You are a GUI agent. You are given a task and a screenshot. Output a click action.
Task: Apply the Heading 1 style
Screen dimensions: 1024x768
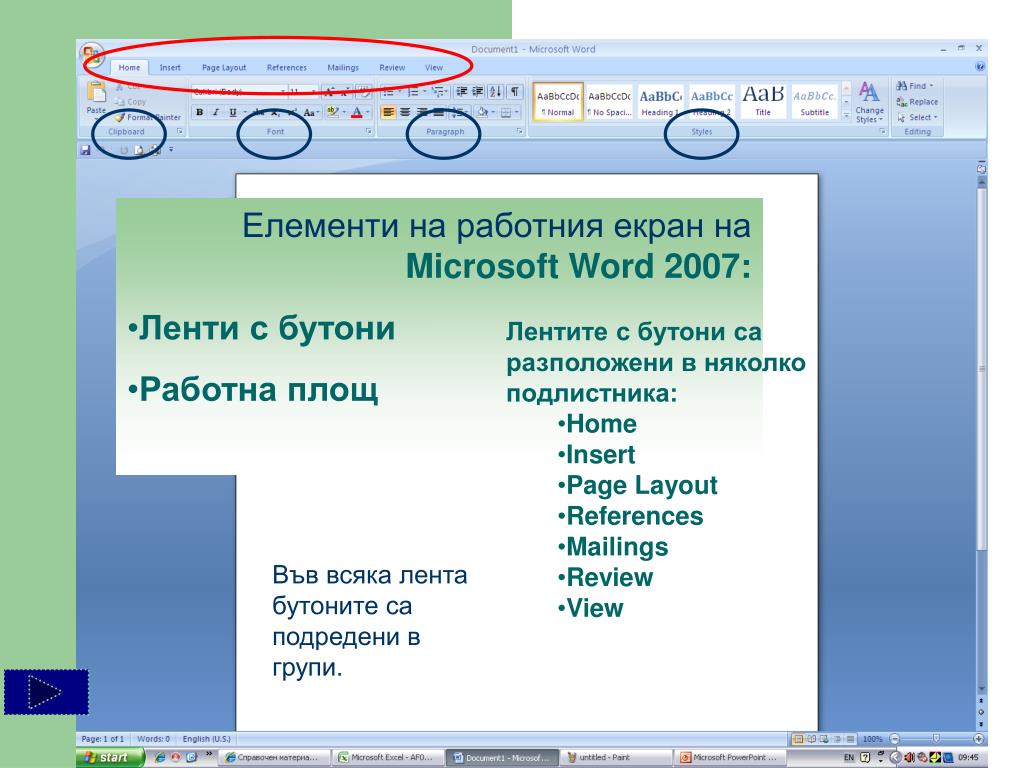[660, 102]
